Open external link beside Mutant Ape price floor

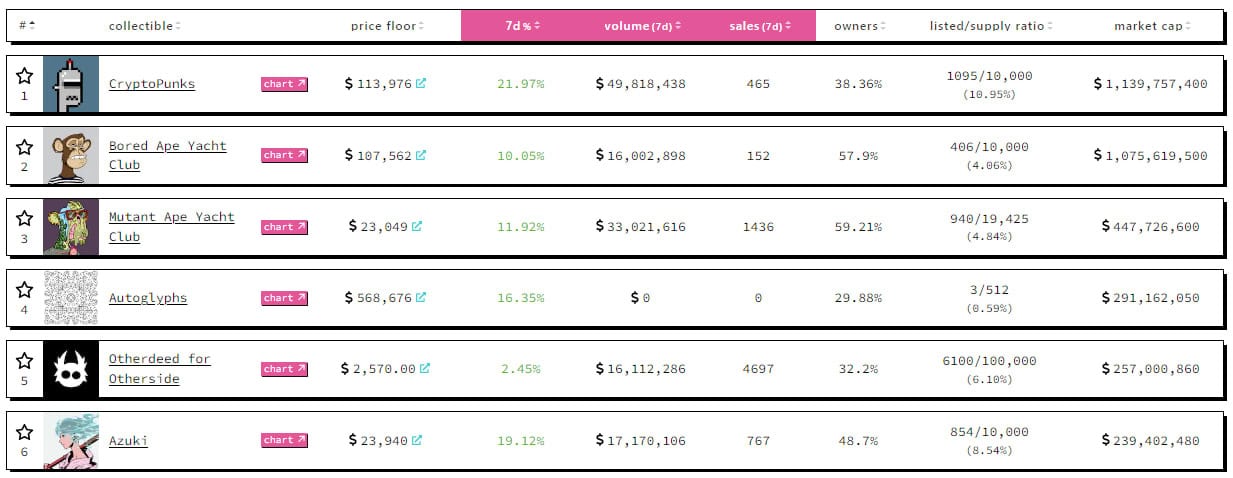(417, 226)
